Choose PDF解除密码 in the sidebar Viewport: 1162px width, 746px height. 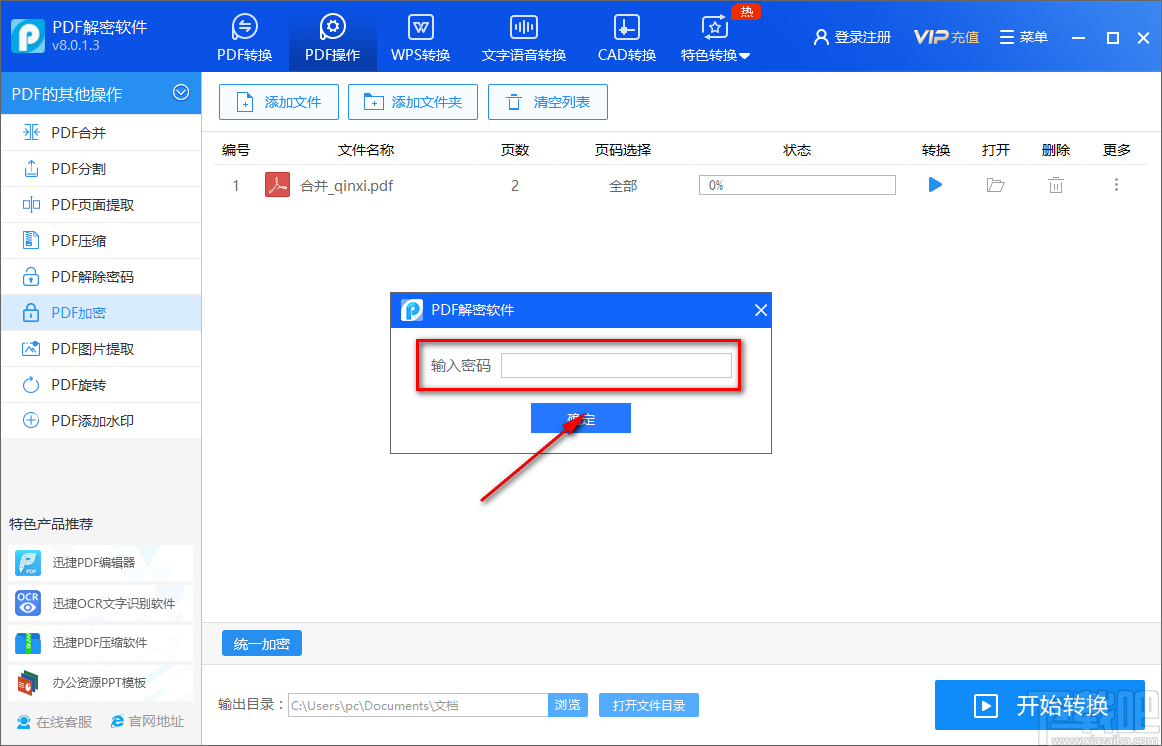[101, 277]
